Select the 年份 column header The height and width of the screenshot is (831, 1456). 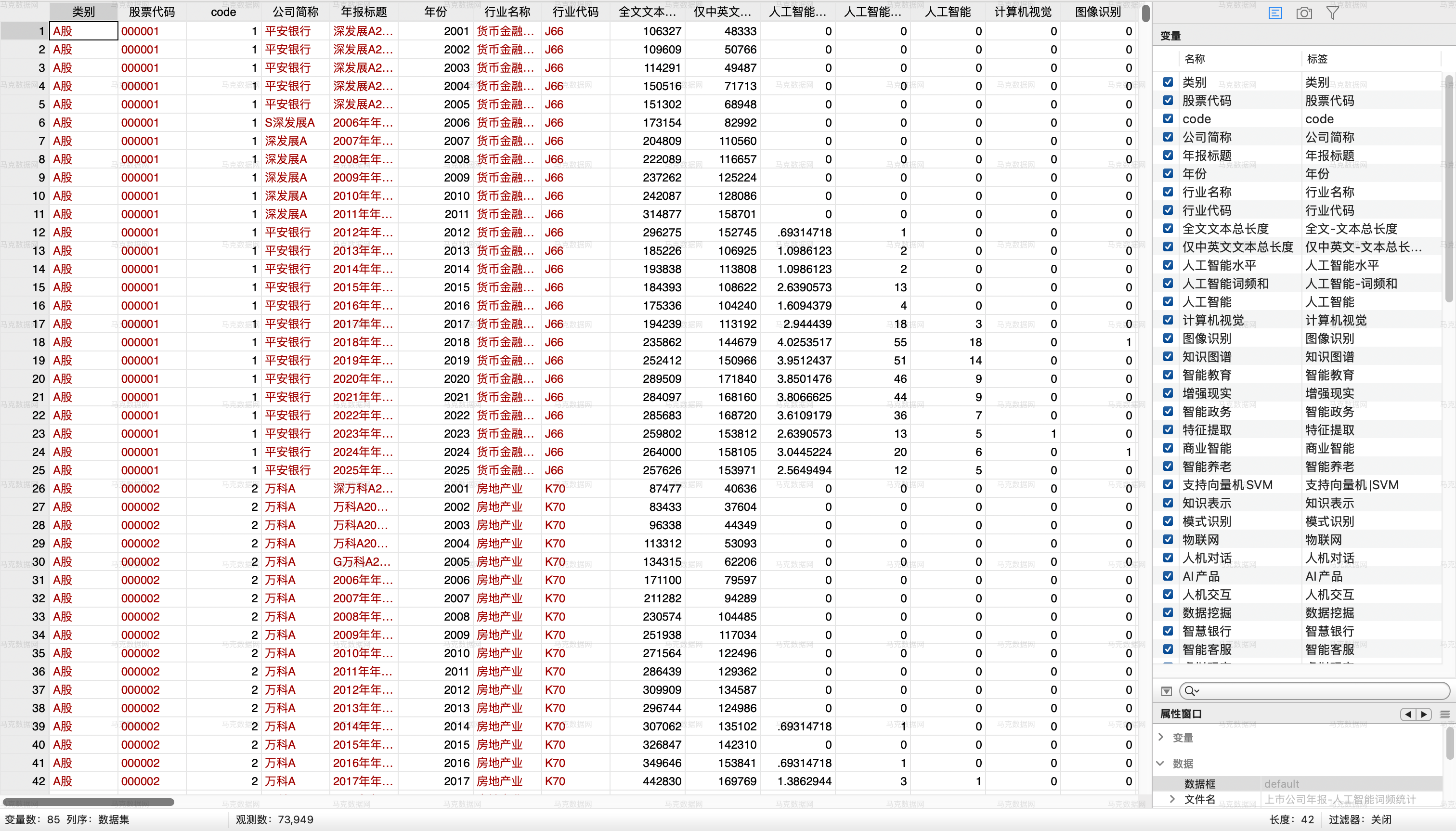[x=435, y=12]
